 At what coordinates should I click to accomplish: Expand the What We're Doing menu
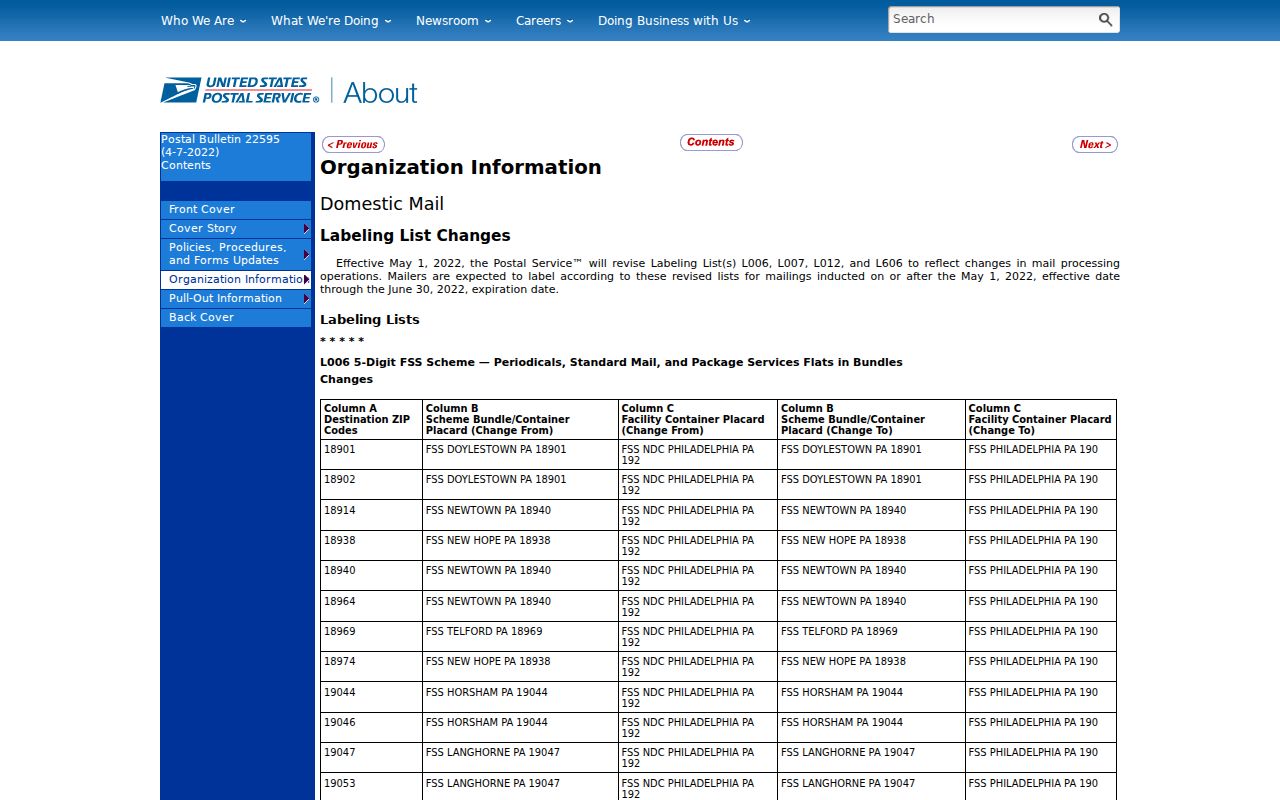point(331,20)
